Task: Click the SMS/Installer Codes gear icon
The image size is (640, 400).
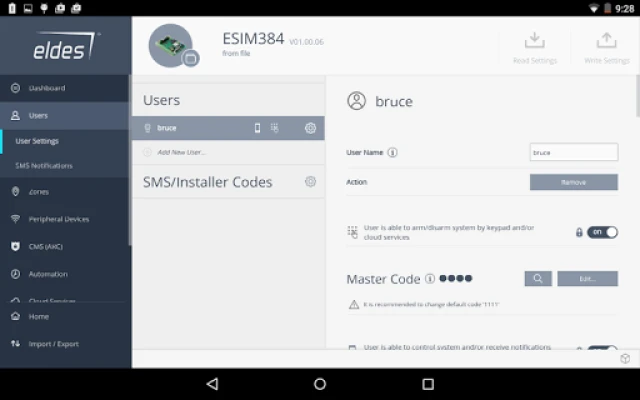Action: 310,182
